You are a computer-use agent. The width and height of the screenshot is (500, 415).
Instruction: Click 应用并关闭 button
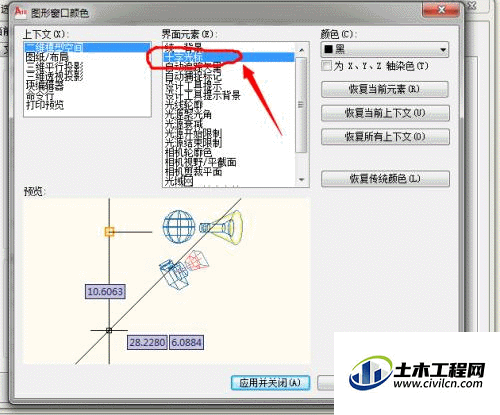pyautogui.click(x=270, y=383)
